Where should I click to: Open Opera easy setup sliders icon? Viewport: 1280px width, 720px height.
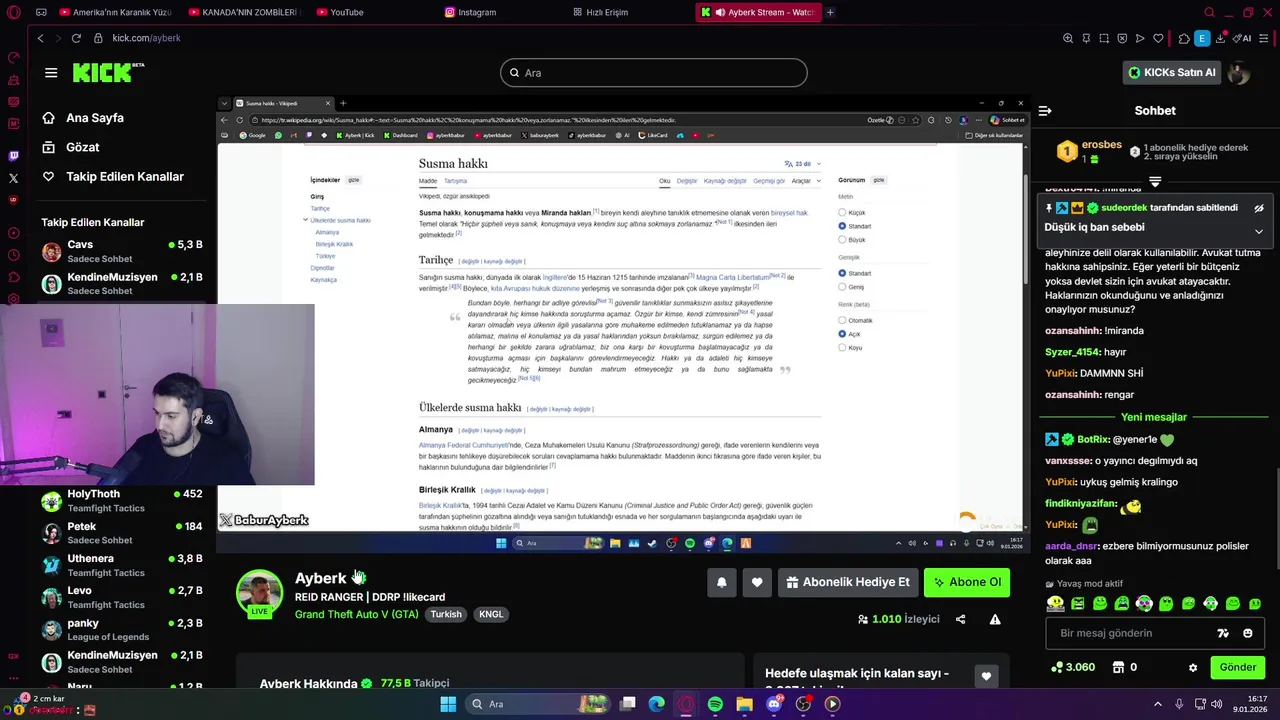(1264, 38)
